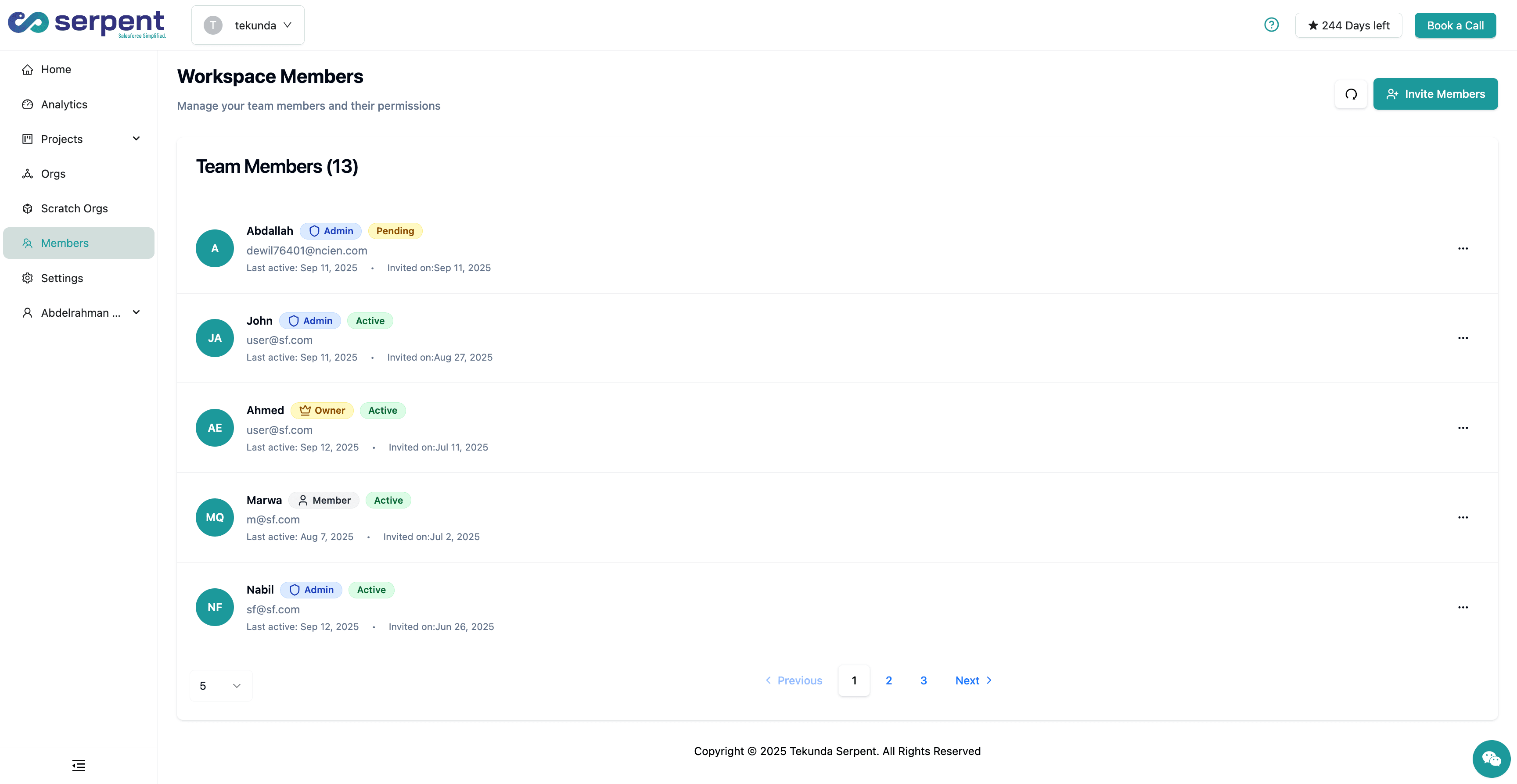The image size is (1517, 784).
Task: Open the tekunda workspace dropdown
Action: (x=248, y=25)
